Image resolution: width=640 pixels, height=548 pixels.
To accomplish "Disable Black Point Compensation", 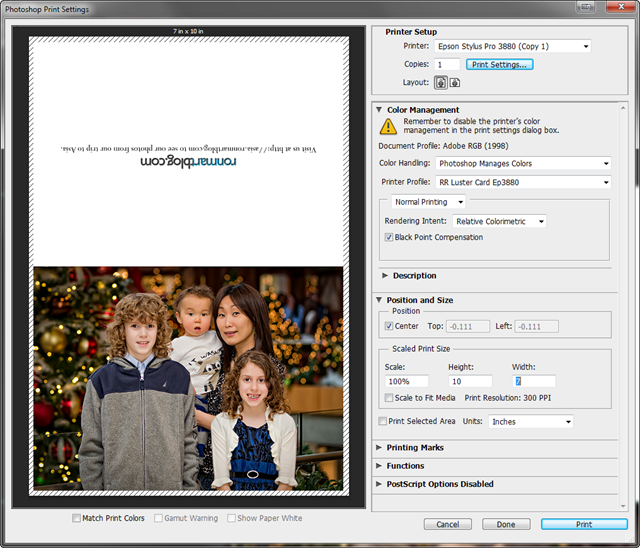I will [x=390, y=238].
